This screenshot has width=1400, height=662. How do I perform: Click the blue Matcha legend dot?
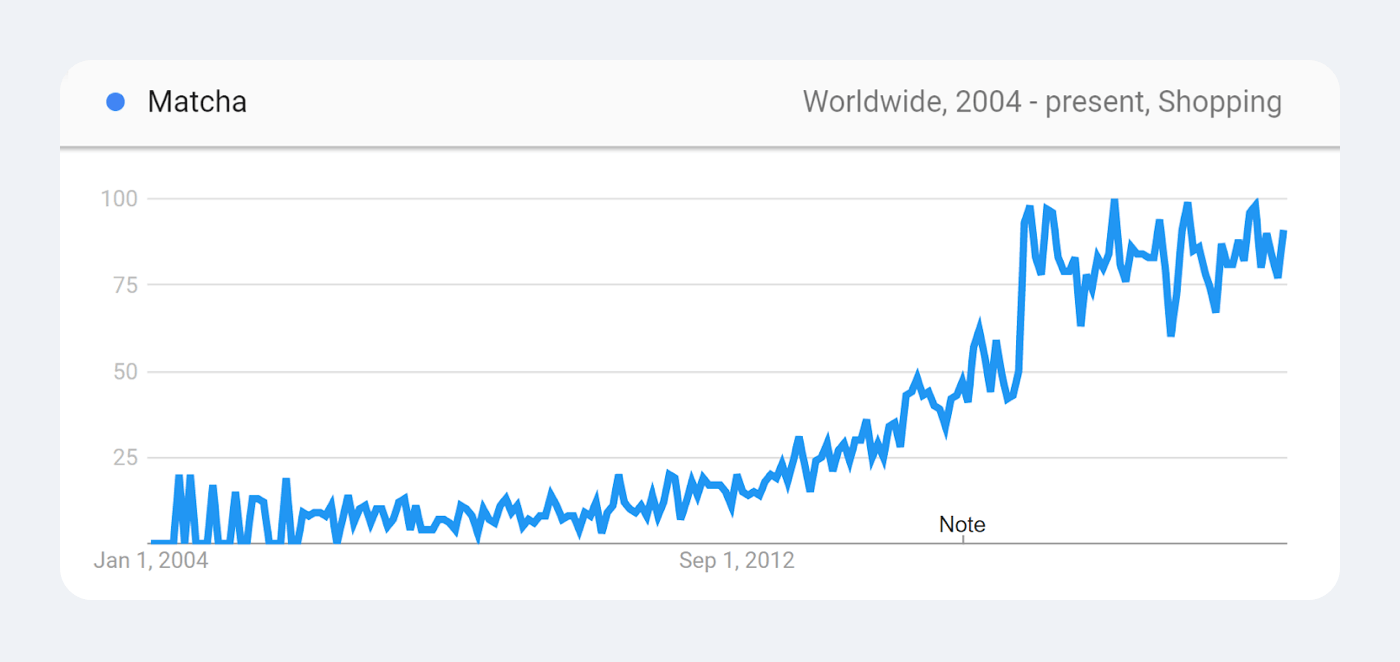pyautogui.click(x=115, y=102)
